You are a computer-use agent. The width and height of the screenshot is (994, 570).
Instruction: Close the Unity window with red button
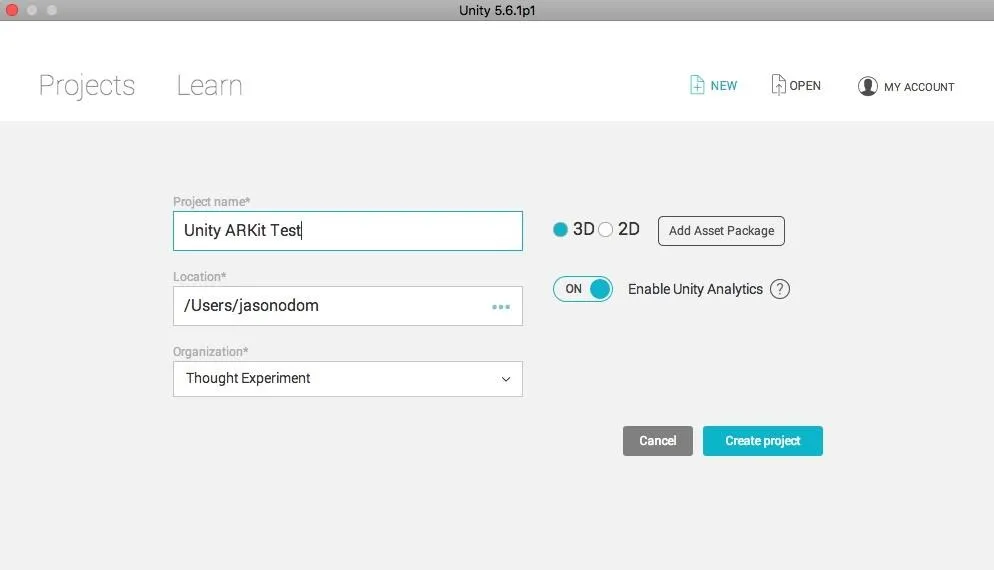point(11,10)
